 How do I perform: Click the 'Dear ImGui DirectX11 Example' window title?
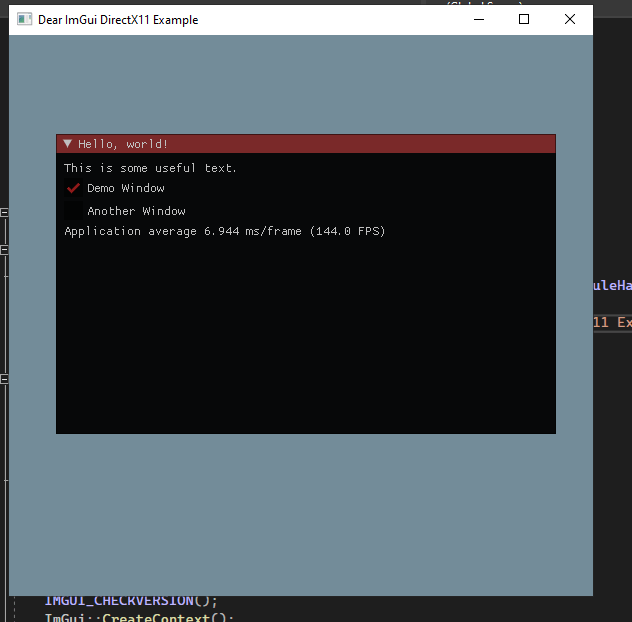(118, 20)
